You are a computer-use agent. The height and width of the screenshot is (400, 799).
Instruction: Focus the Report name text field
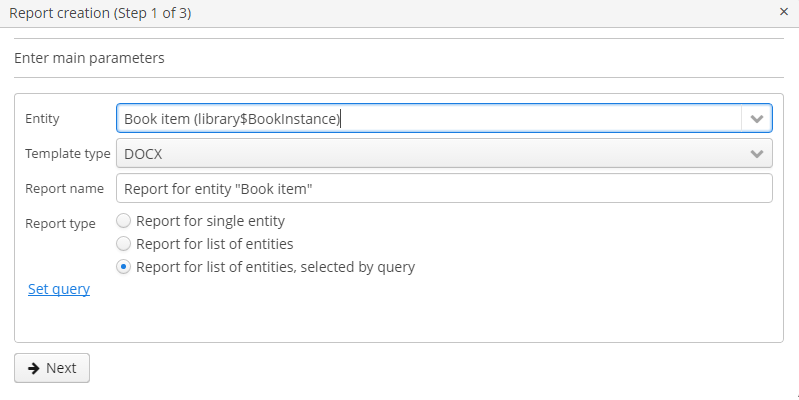(444, 188)
